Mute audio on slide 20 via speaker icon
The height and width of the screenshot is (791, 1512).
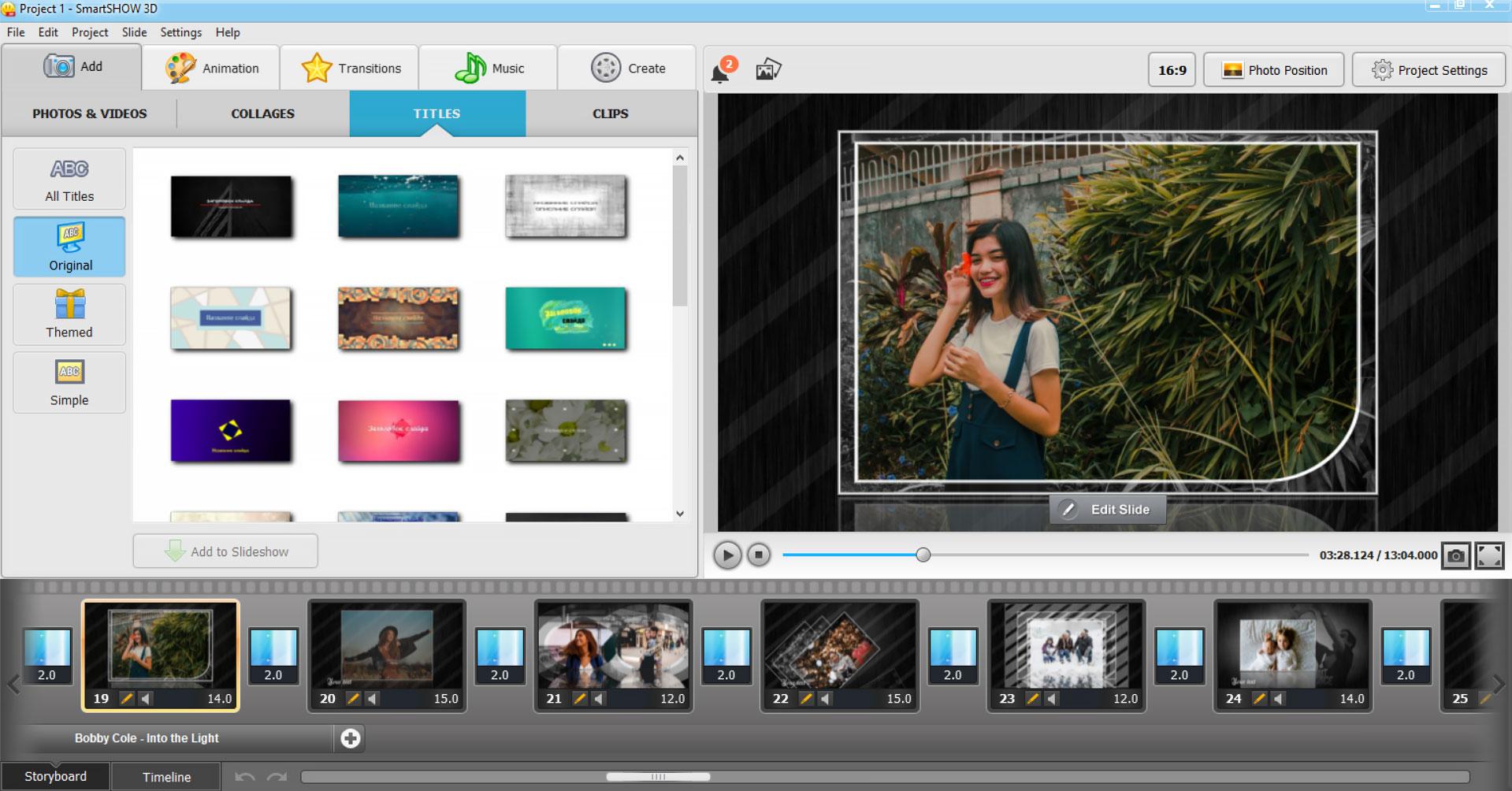coord(370,698)
